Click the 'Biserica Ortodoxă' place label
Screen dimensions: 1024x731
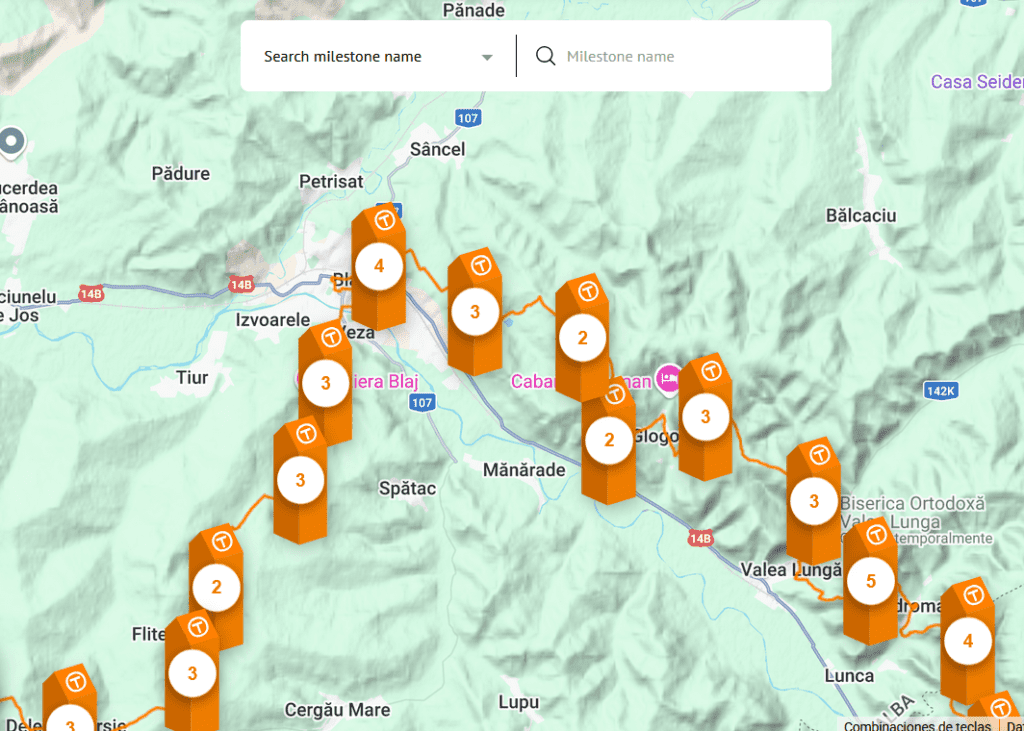912,504
